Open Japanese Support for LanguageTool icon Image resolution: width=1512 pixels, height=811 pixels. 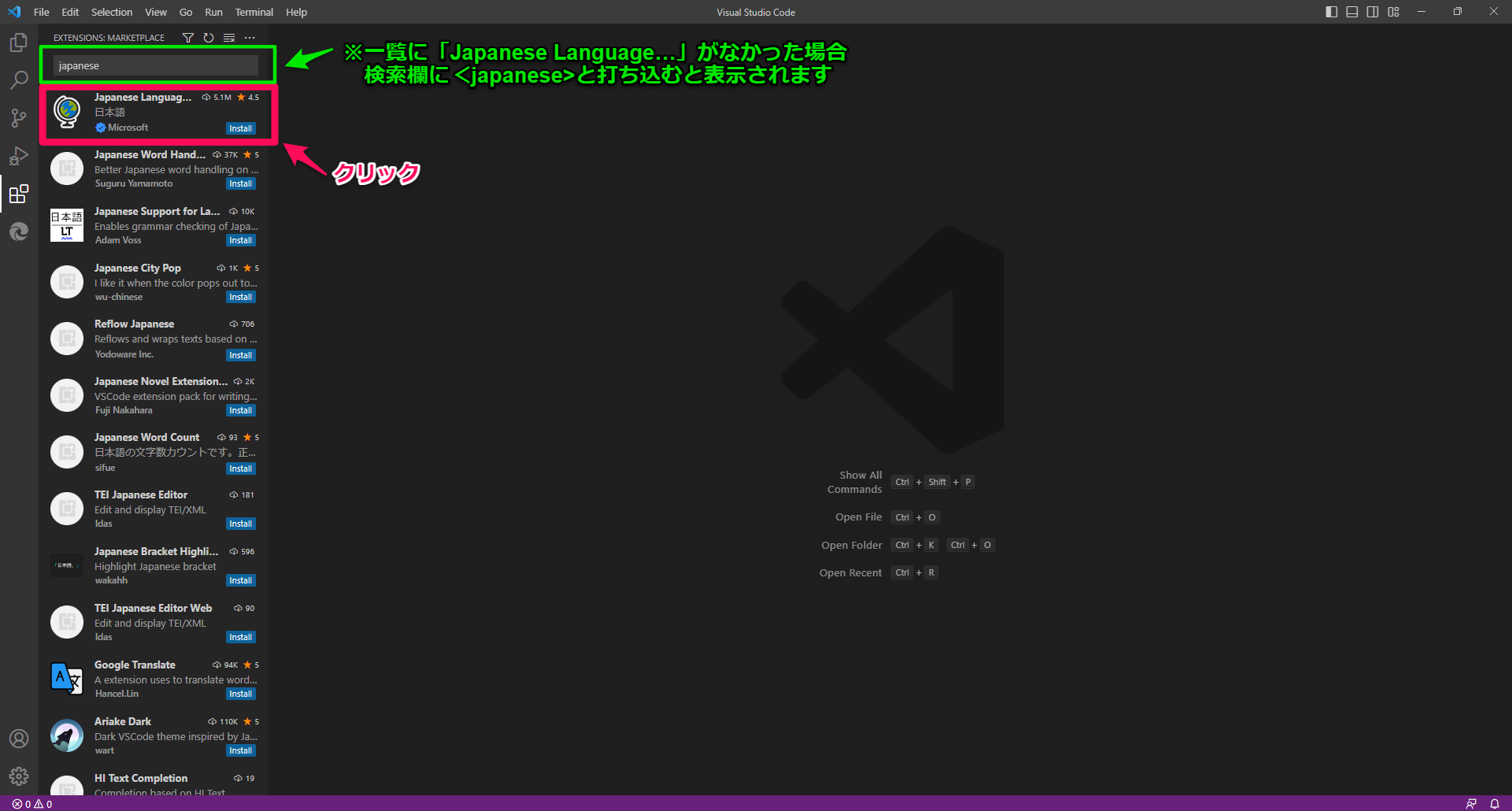pyautogui.click(x=67, y=225)
